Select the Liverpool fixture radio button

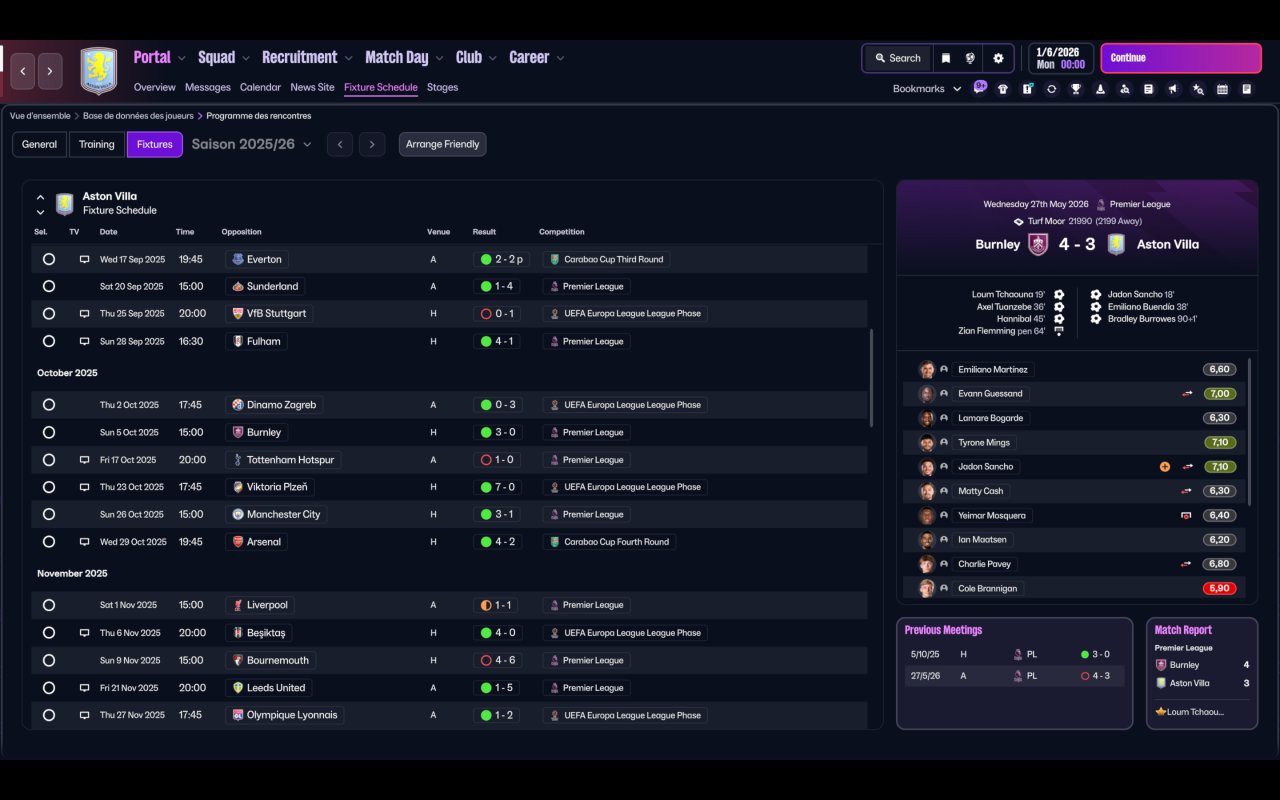tap(48, 605)
